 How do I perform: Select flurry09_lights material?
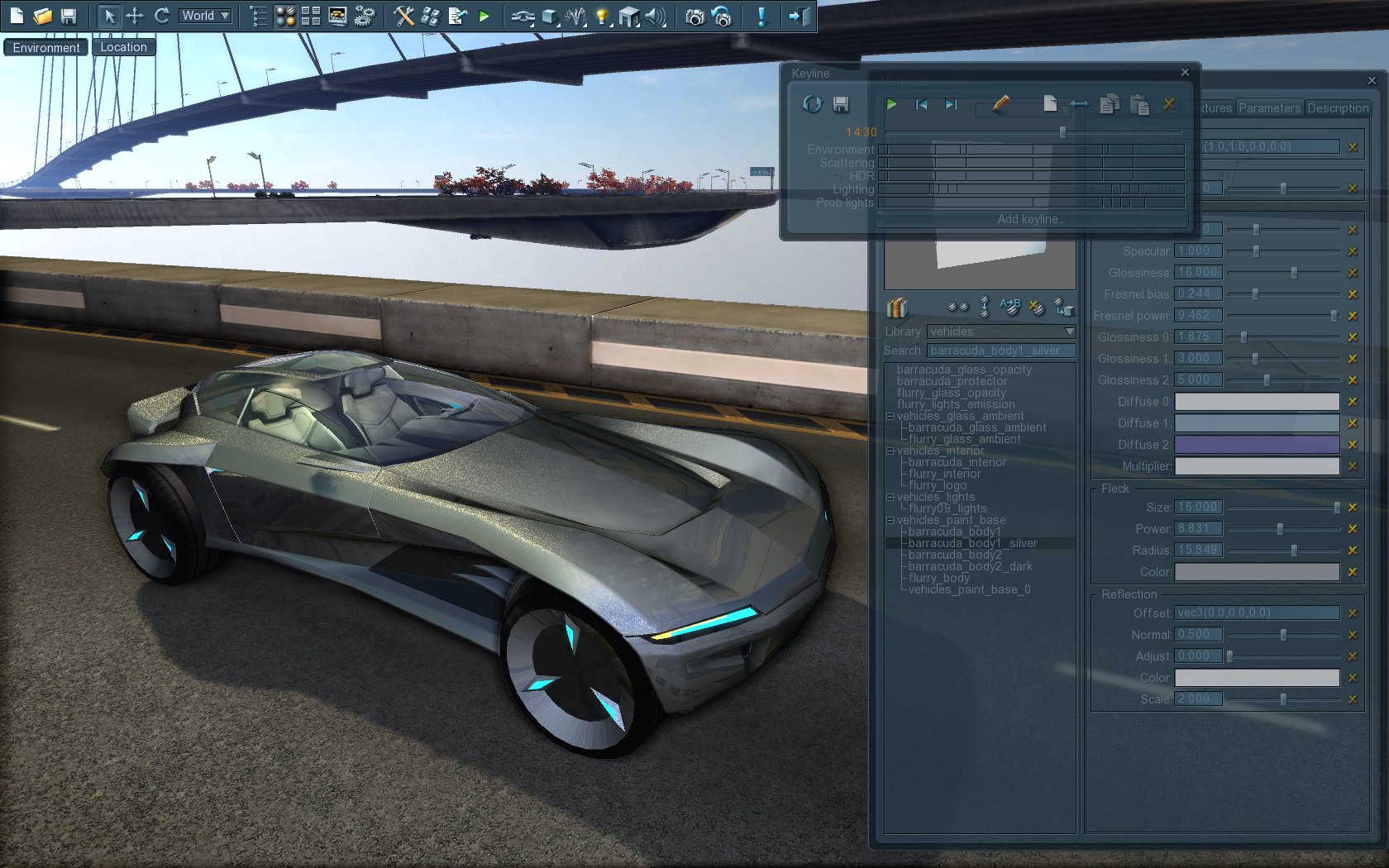point(947,508)
